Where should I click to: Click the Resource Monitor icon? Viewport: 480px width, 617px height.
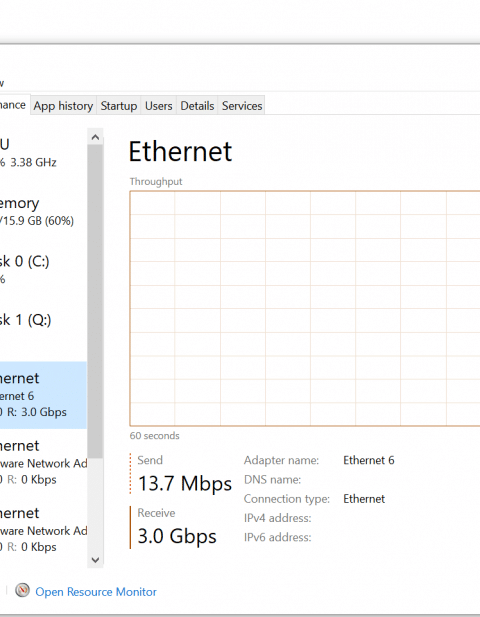coord(22,590)
